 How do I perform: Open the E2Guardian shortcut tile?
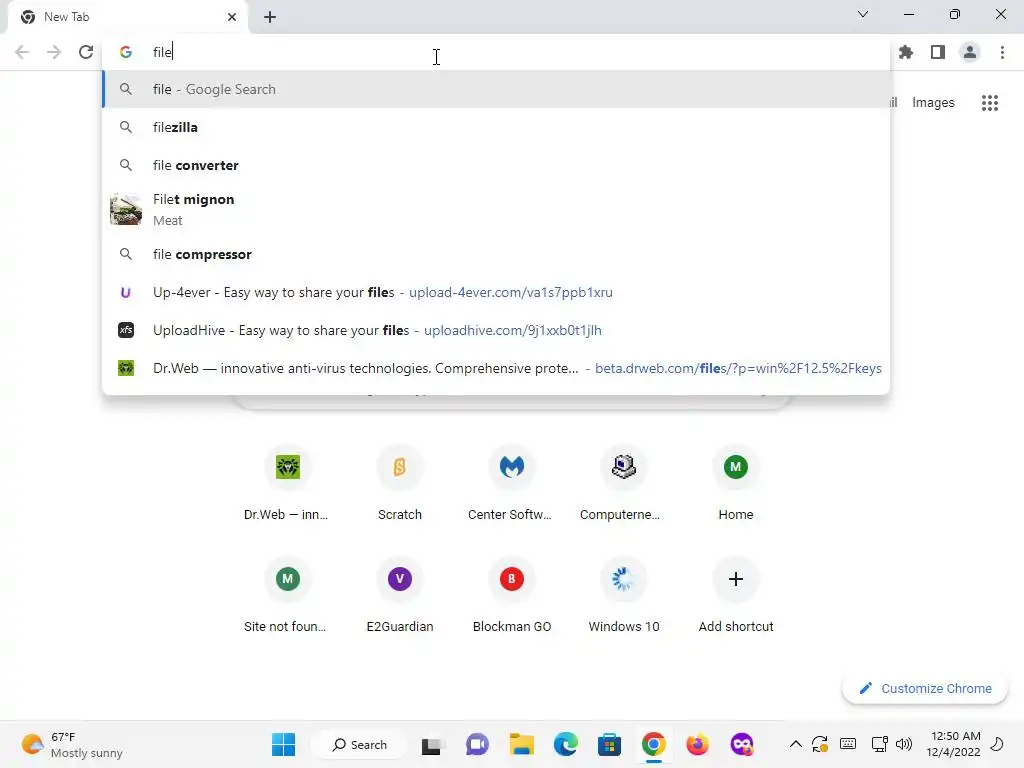pos(400,596)
